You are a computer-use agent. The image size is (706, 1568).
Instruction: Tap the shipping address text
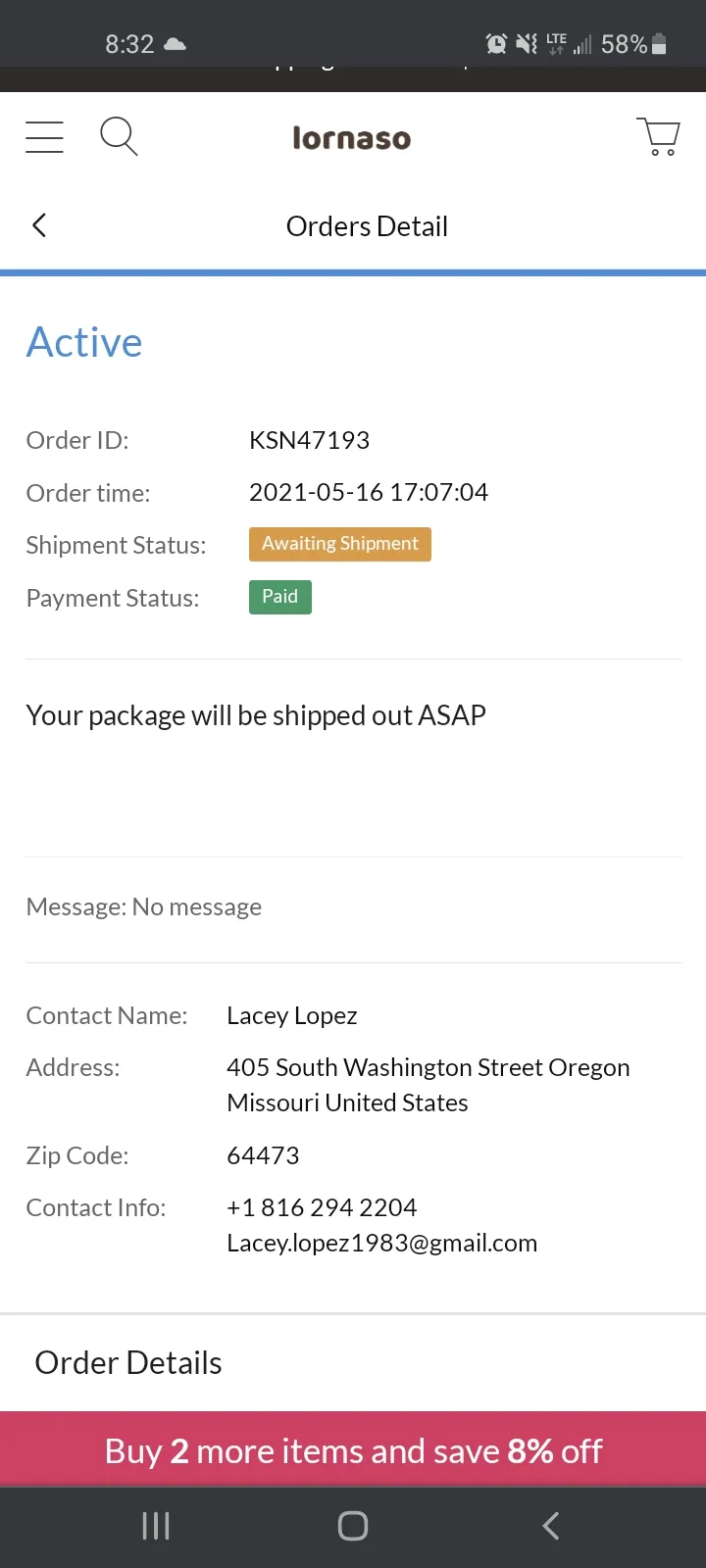429,1085
